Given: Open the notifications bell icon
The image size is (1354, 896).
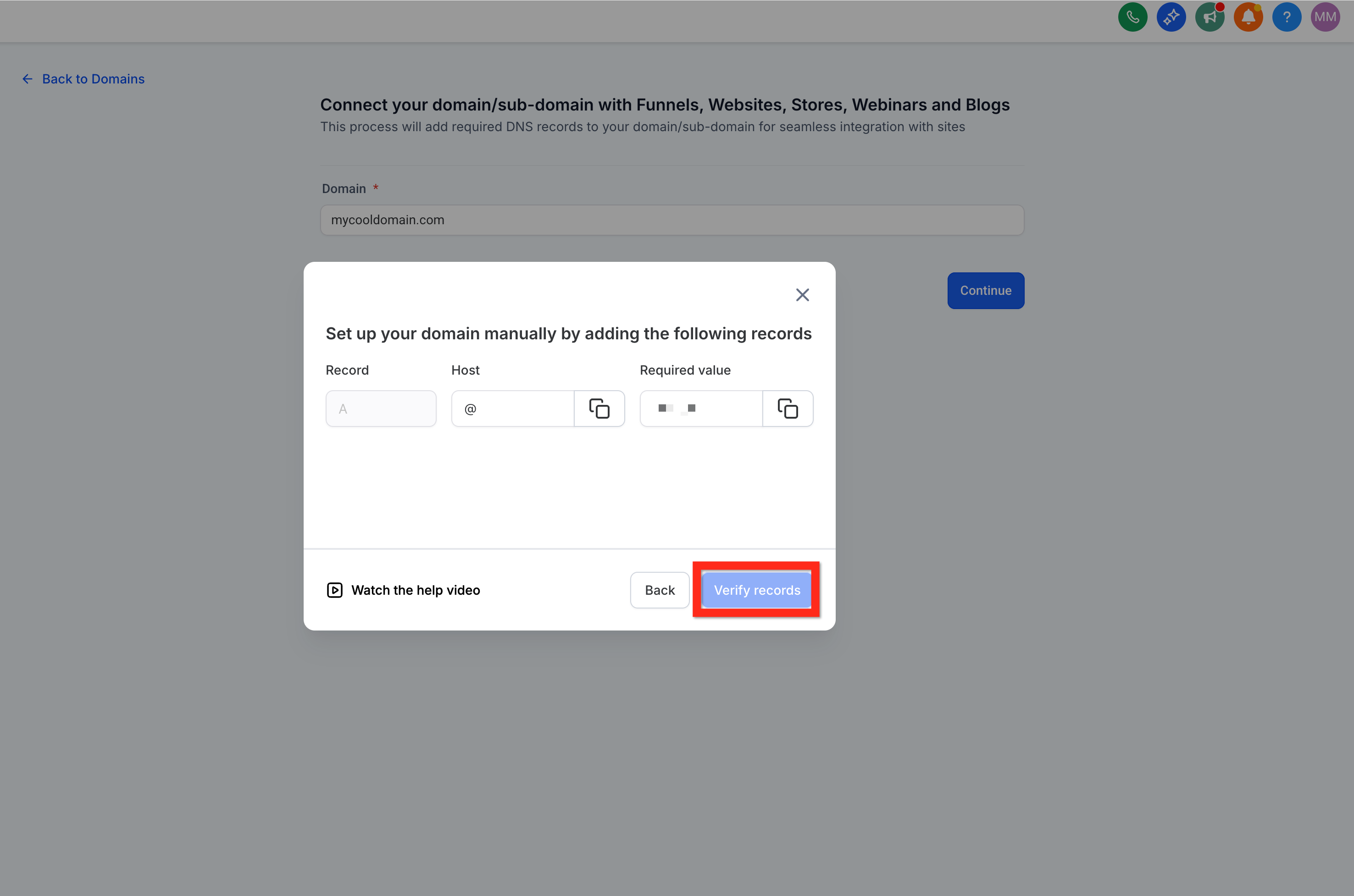Looking at the screenshot, I should click(1248, 17).
